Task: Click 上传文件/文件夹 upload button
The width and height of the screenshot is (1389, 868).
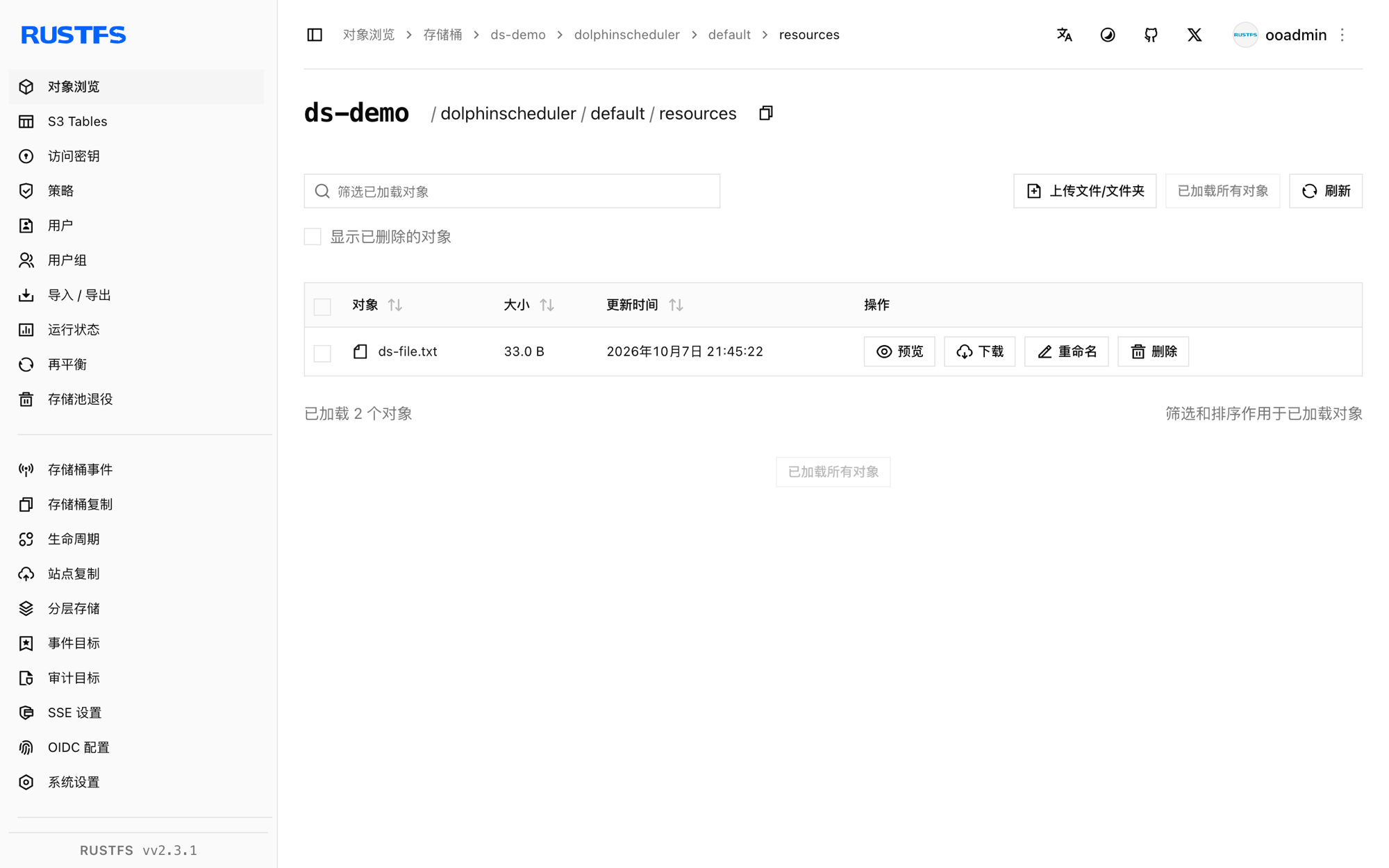Action: coord(1085,191)
